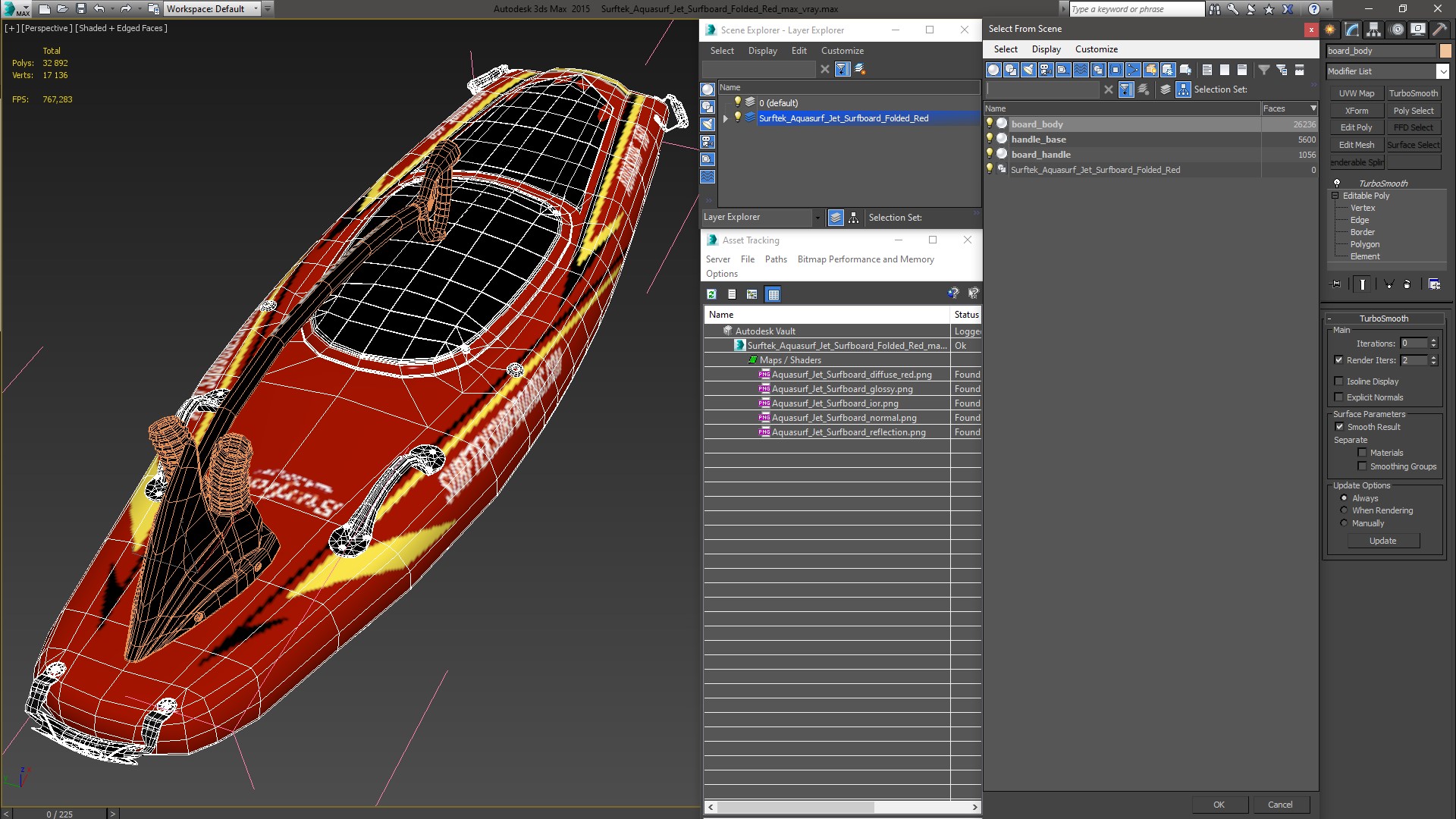Toggle geometry display filter in Scene Explorer sidebar
Viewport: 1456px width, 819px height.
coord(708,89)
